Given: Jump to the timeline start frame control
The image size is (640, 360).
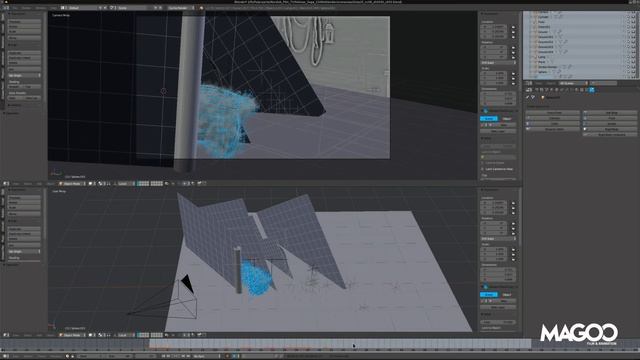Looking at the screenshot, I should click(163, 356).
